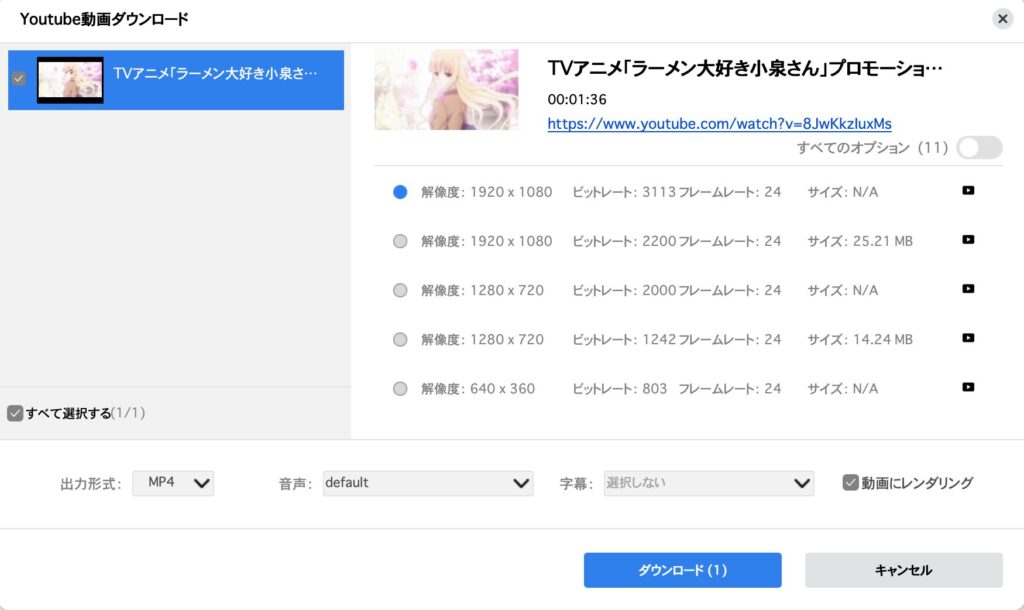Select 1280 x 720 bitrate 2000 option
The width and height of the screenshot is (1024, 610).
click(x=400, y=290)
